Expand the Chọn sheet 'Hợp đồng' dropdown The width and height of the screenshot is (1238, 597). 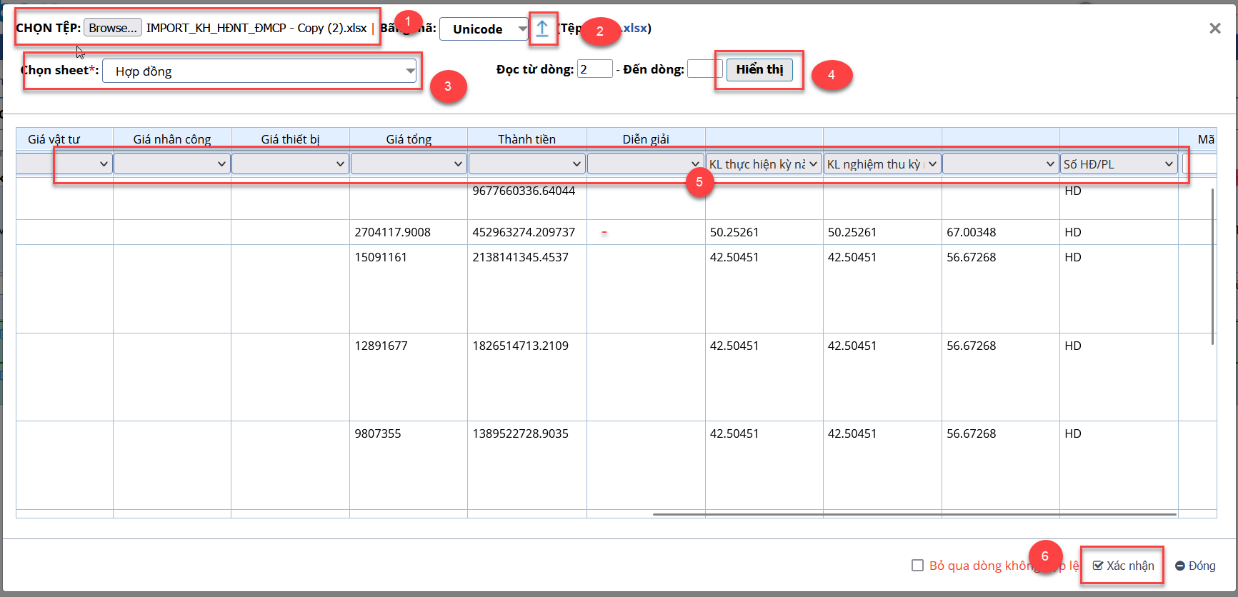click(x=259, y=71)
